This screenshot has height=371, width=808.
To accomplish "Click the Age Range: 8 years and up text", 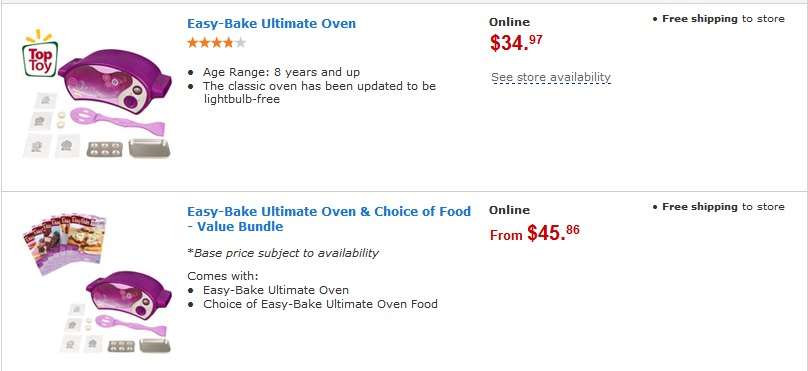I will click(x=281, y=72).
